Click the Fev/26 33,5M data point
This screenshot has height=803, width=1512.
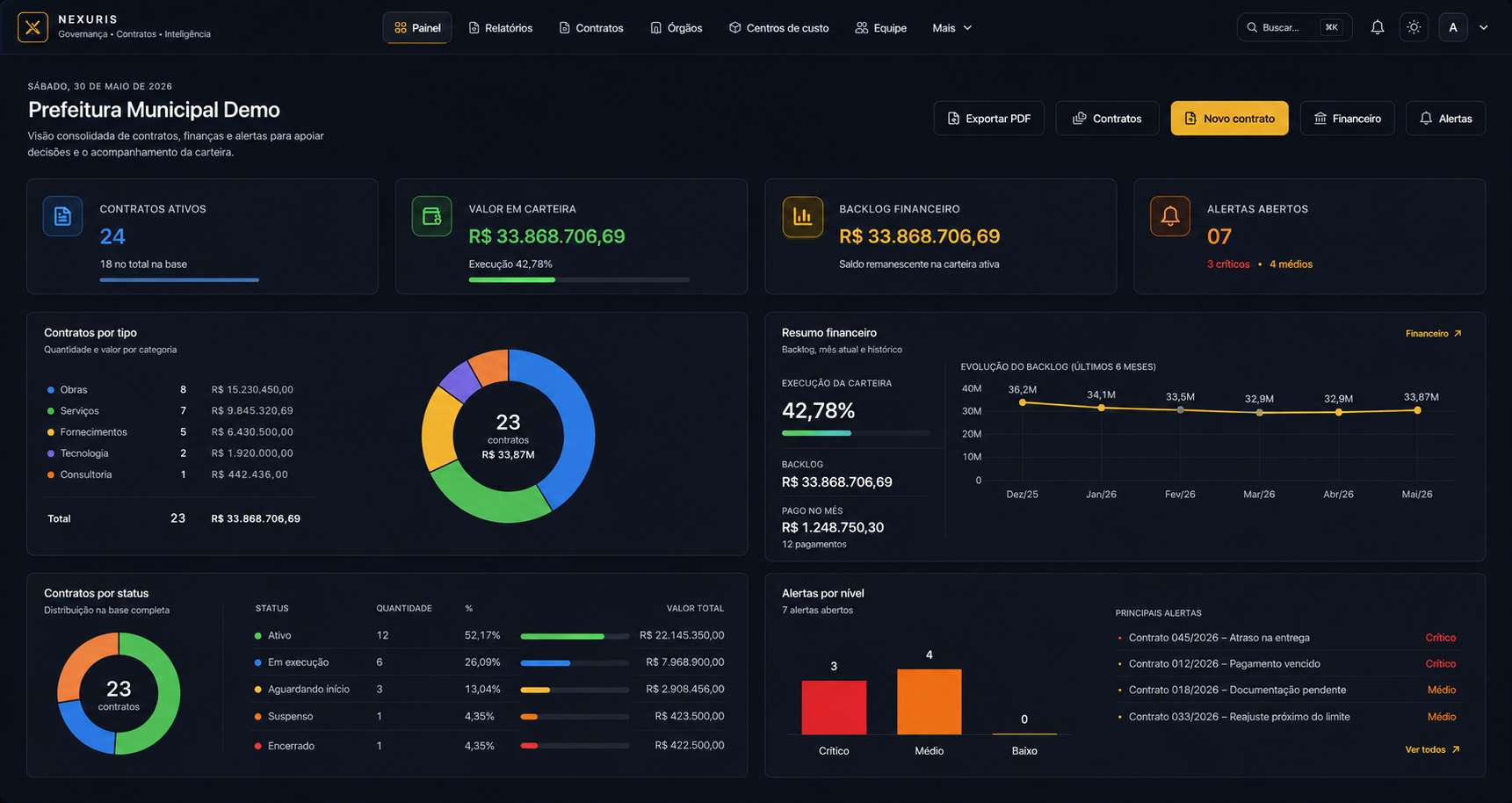[x=1180, y=409]
